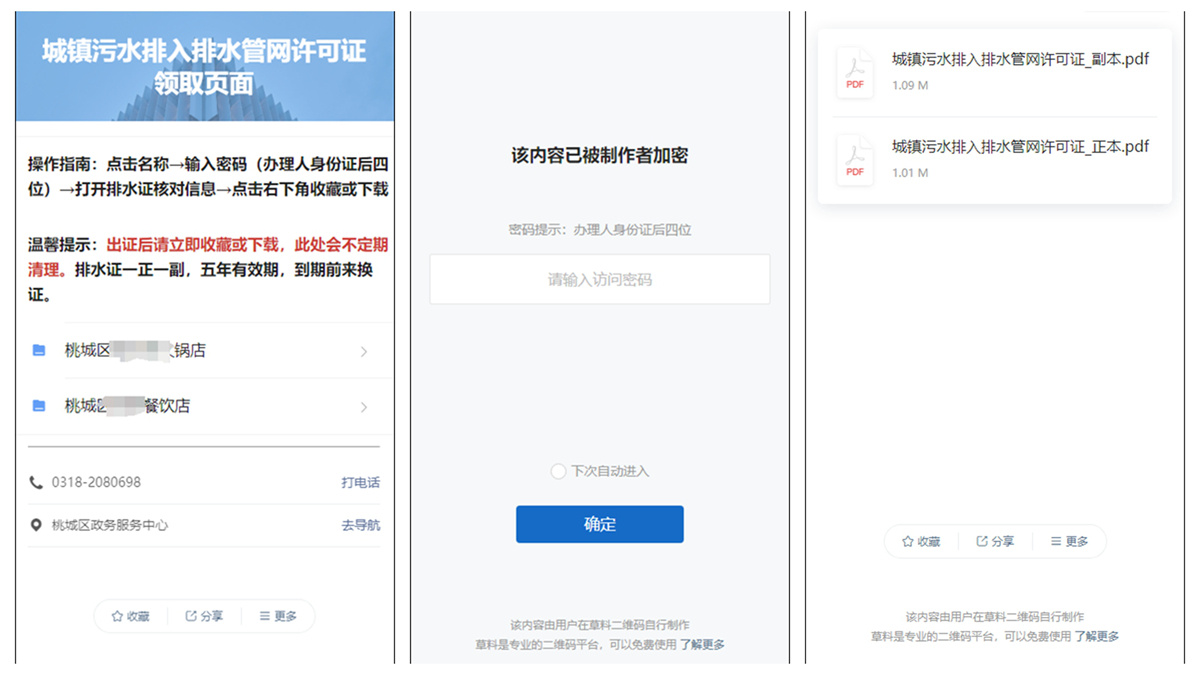Click the phone icon next to 0318-2080698
This screenshot has width=1200, height=675.
pyautogui.click(x=37, y=482)
